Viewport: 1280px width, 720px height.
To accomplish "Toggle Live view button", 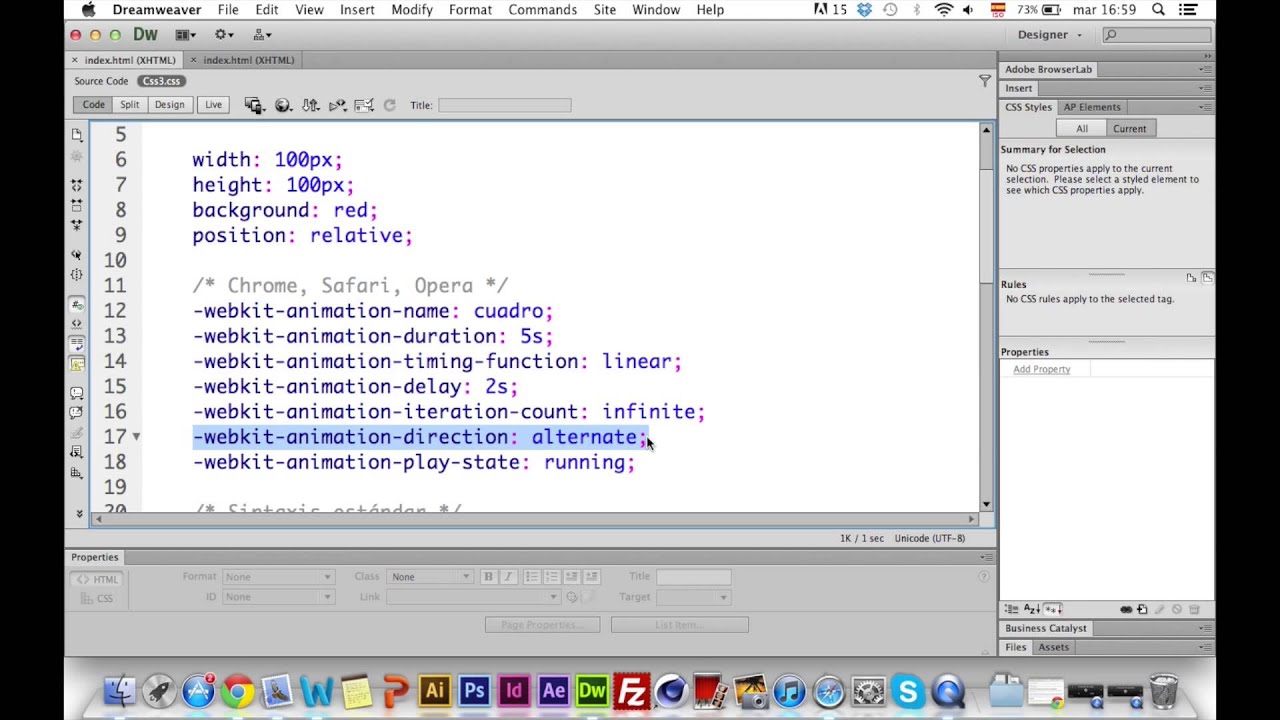I will click(x=213, y=105).
